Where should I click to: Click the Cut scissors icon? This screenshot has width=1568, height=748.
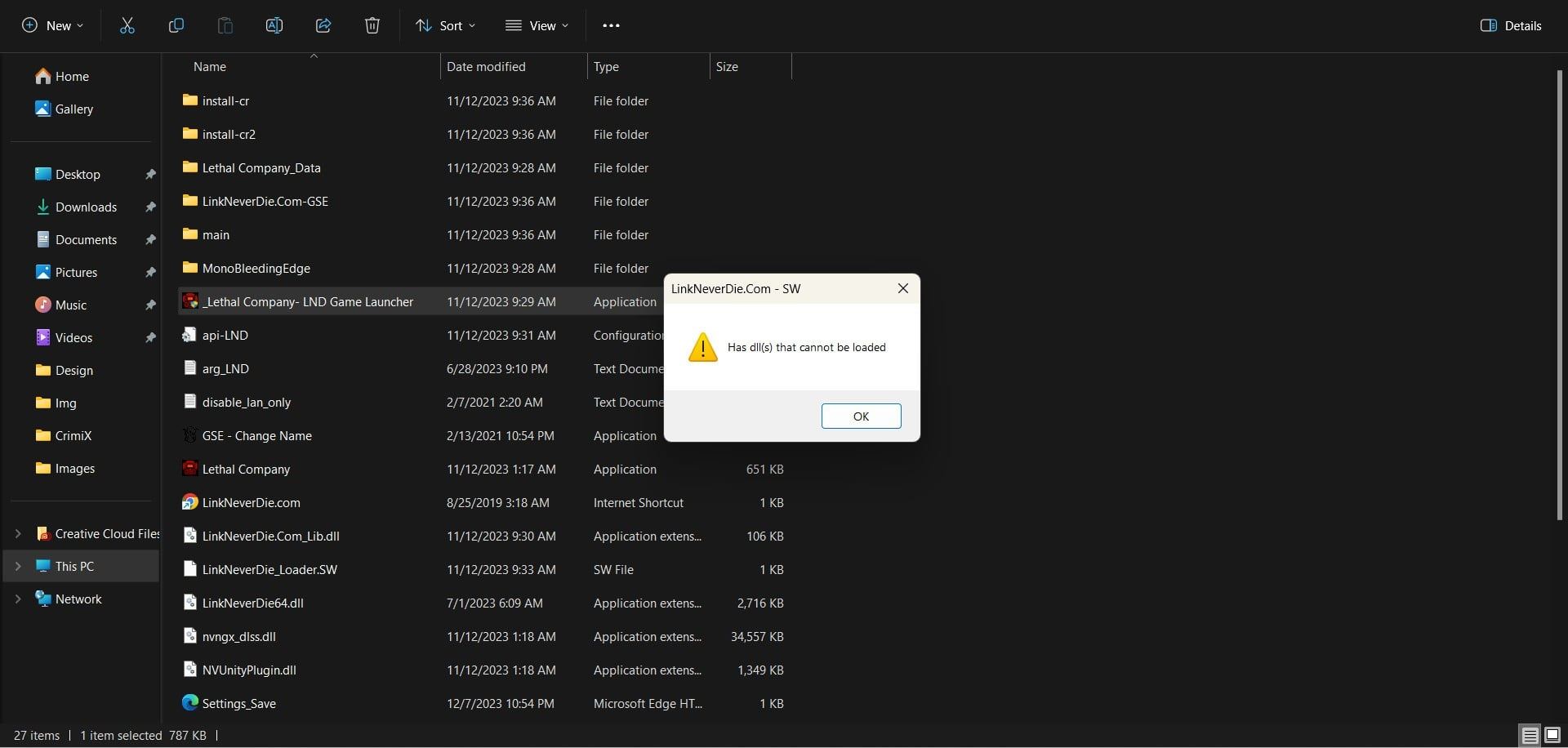127,25
